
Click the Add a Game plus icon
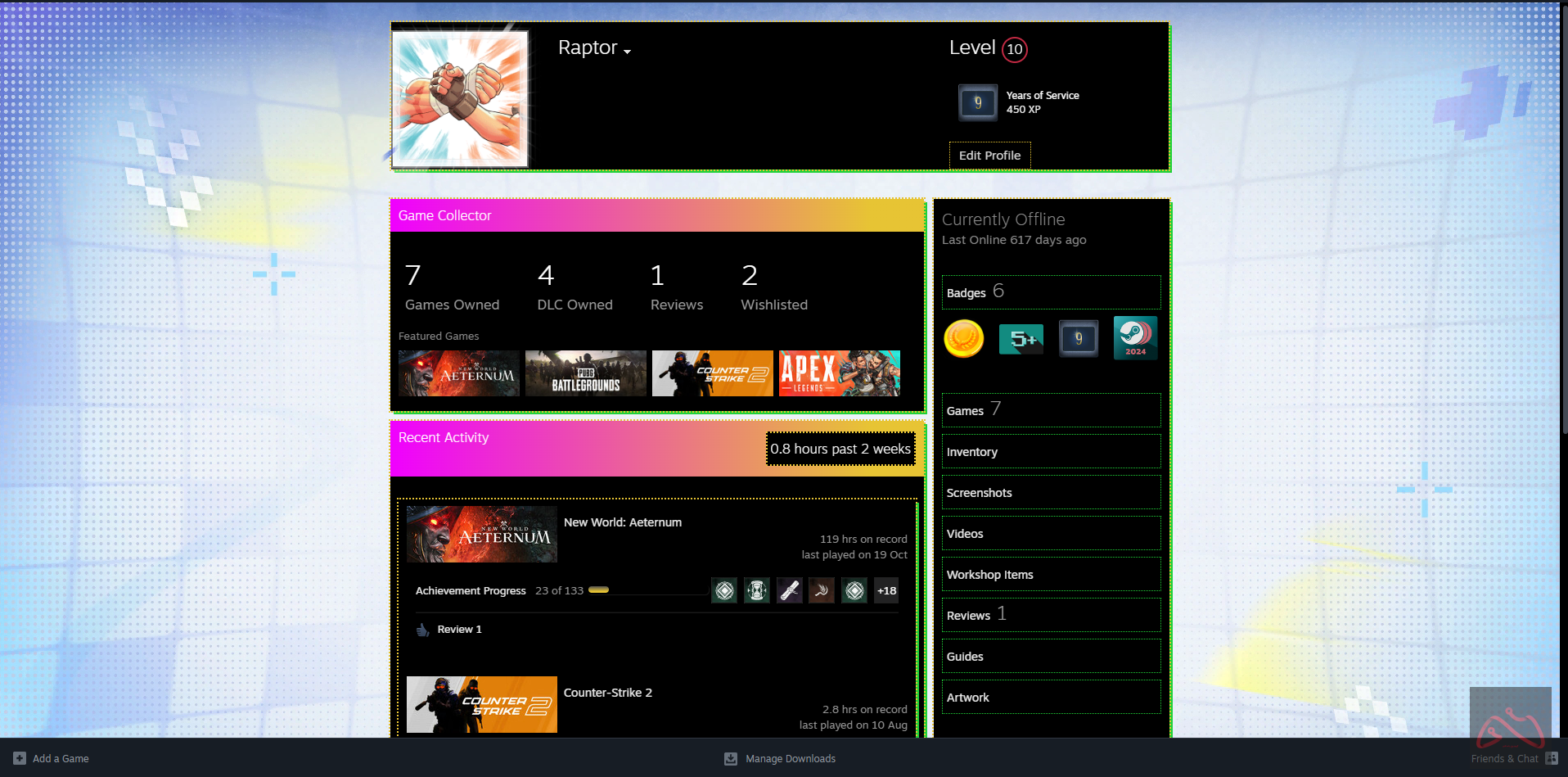(20, 758)
